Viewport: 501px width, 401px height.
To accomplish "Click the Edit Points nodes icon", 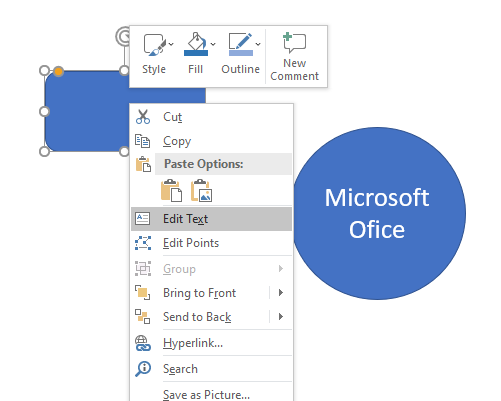I will 143,243.
